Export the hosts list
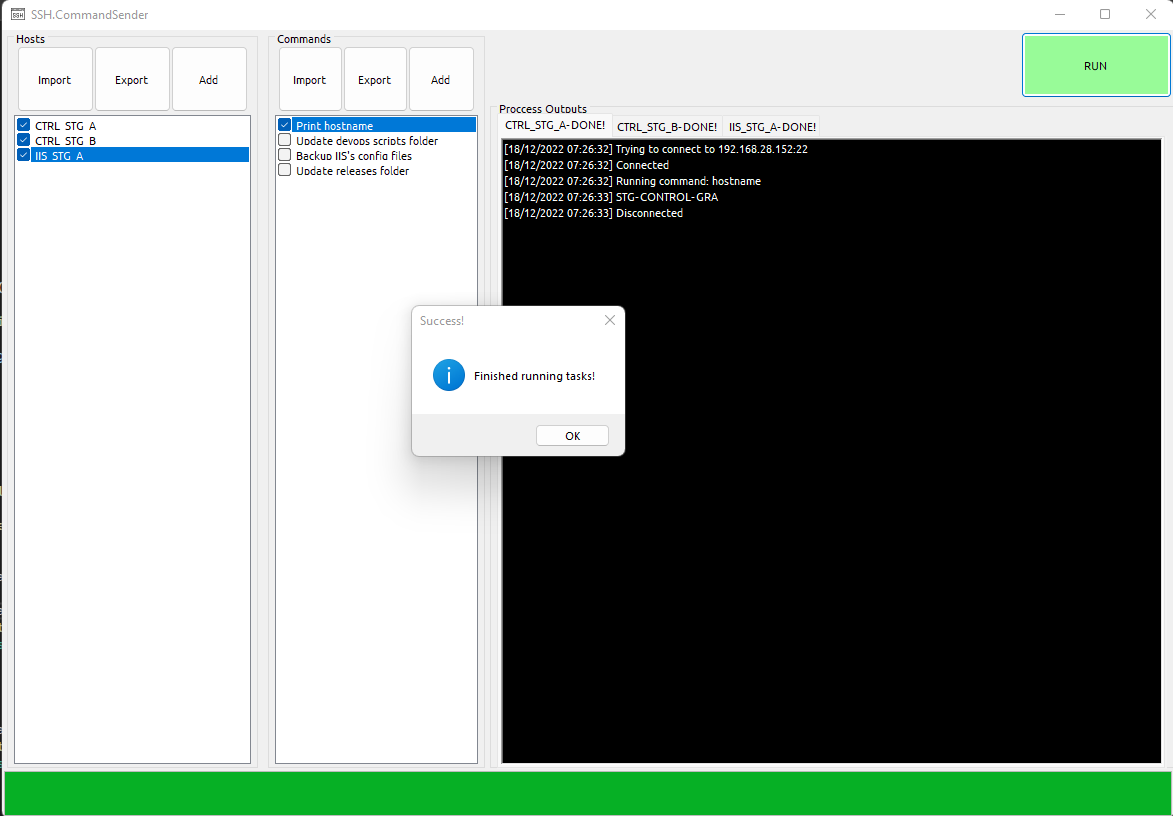Viewport: 1173px width, 816px height. tap(132, 79)
